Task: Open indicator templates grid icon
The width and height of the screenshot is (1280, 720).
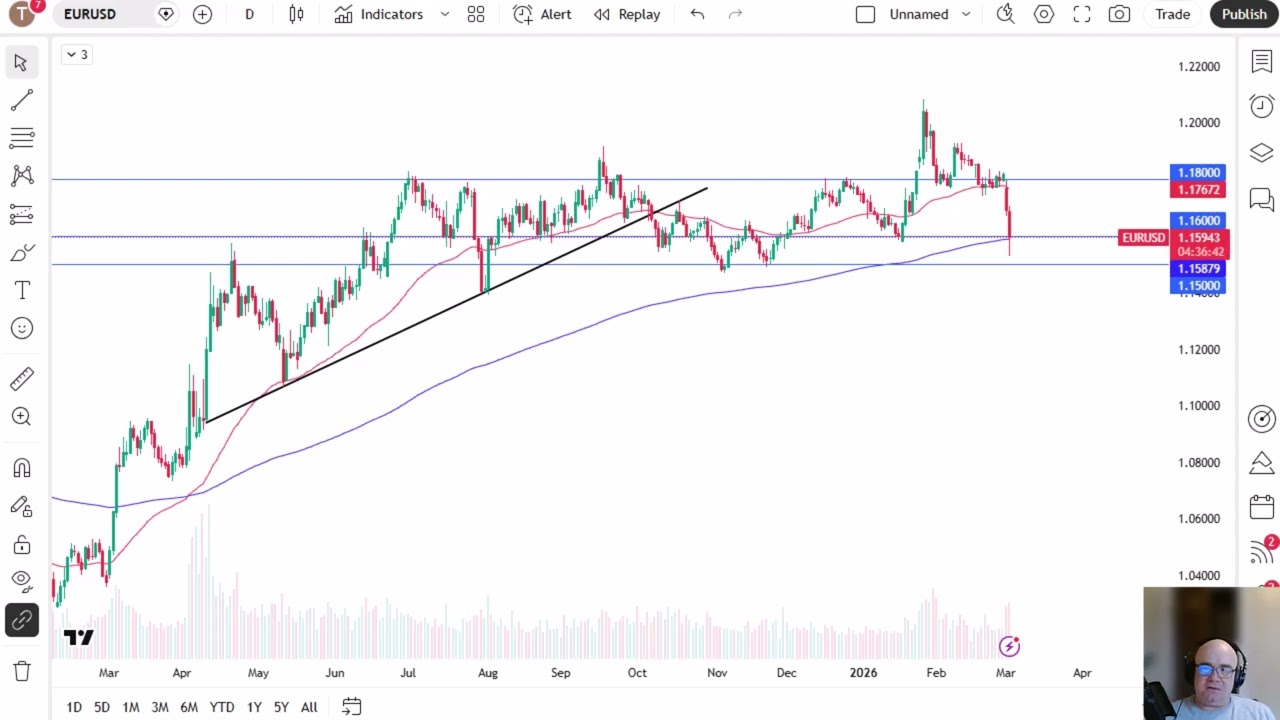Action: click(476, 14)
